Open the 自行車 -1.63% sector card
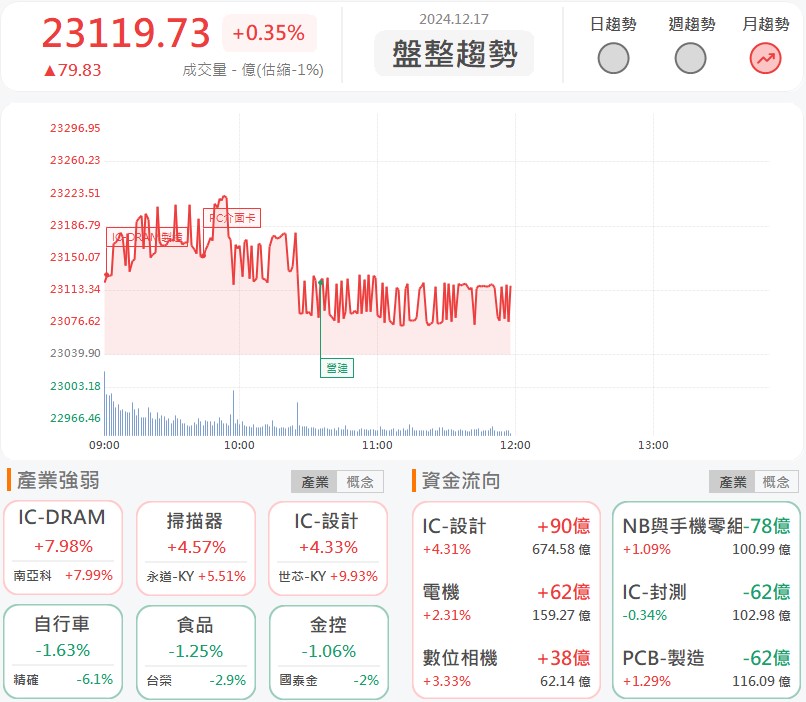The height and width of the screenshot is (702, 806). pos(63,652)
